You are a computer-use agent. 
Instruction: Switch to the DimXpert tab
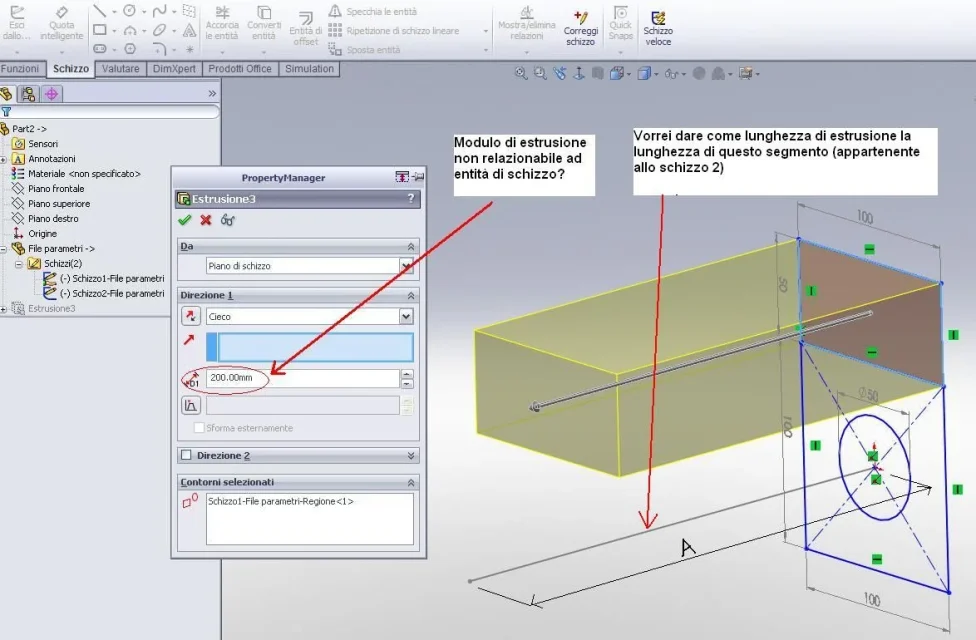[x=174, y=68]
